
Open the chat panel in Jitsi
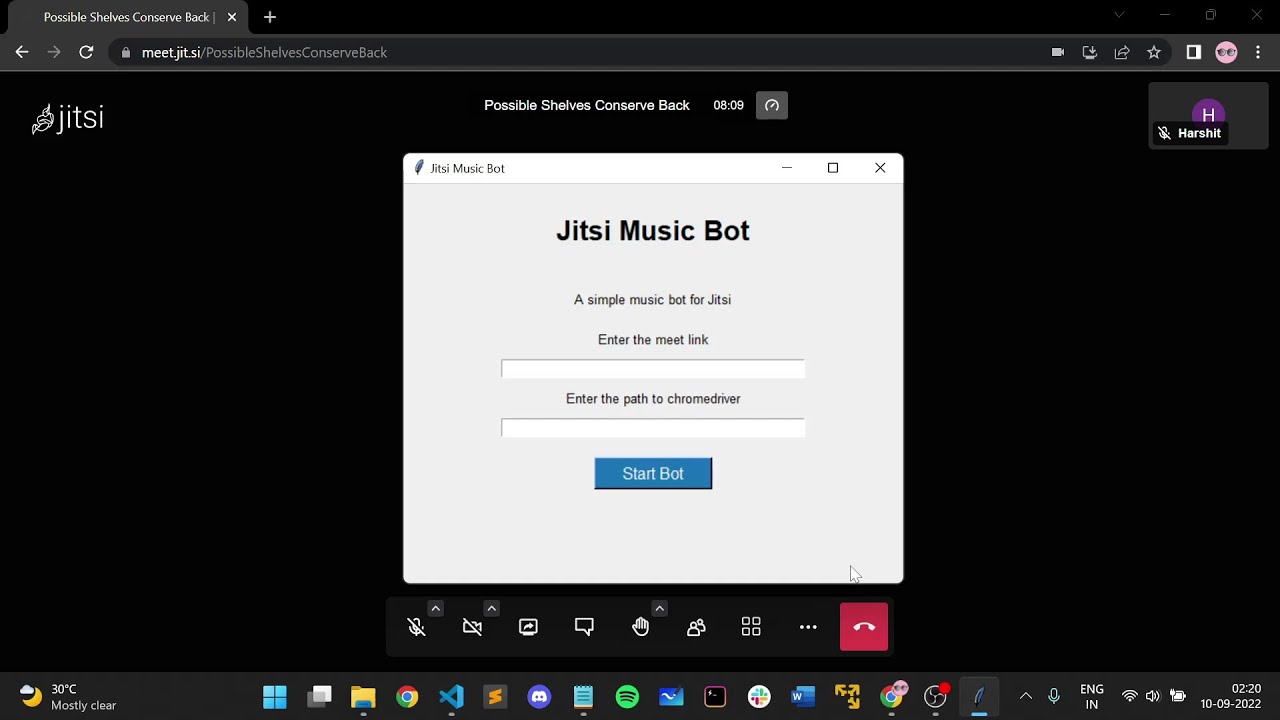coord(585,627)
